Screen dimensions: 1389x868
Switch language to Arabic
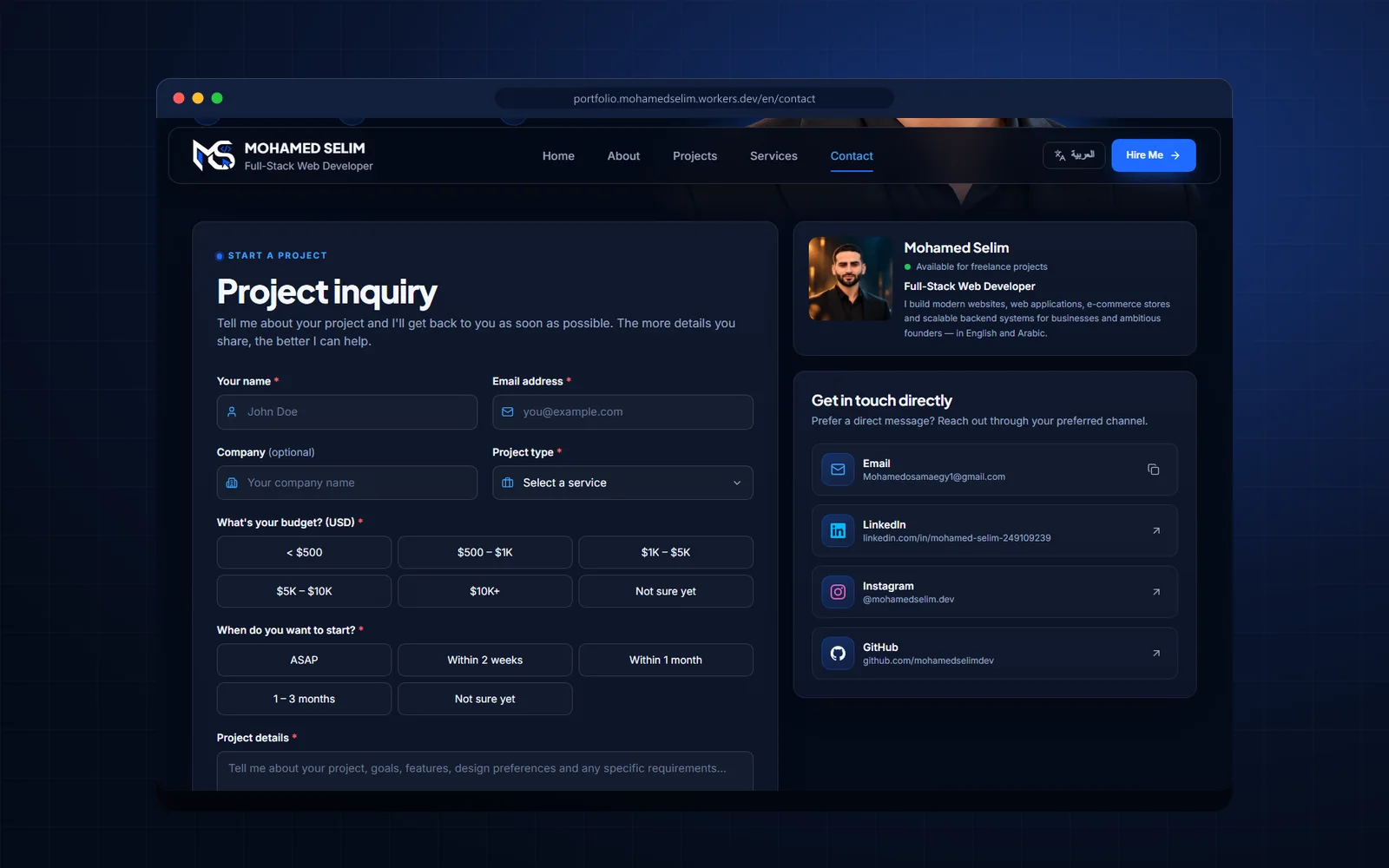pyautogui.click(x=1074, y=155)
